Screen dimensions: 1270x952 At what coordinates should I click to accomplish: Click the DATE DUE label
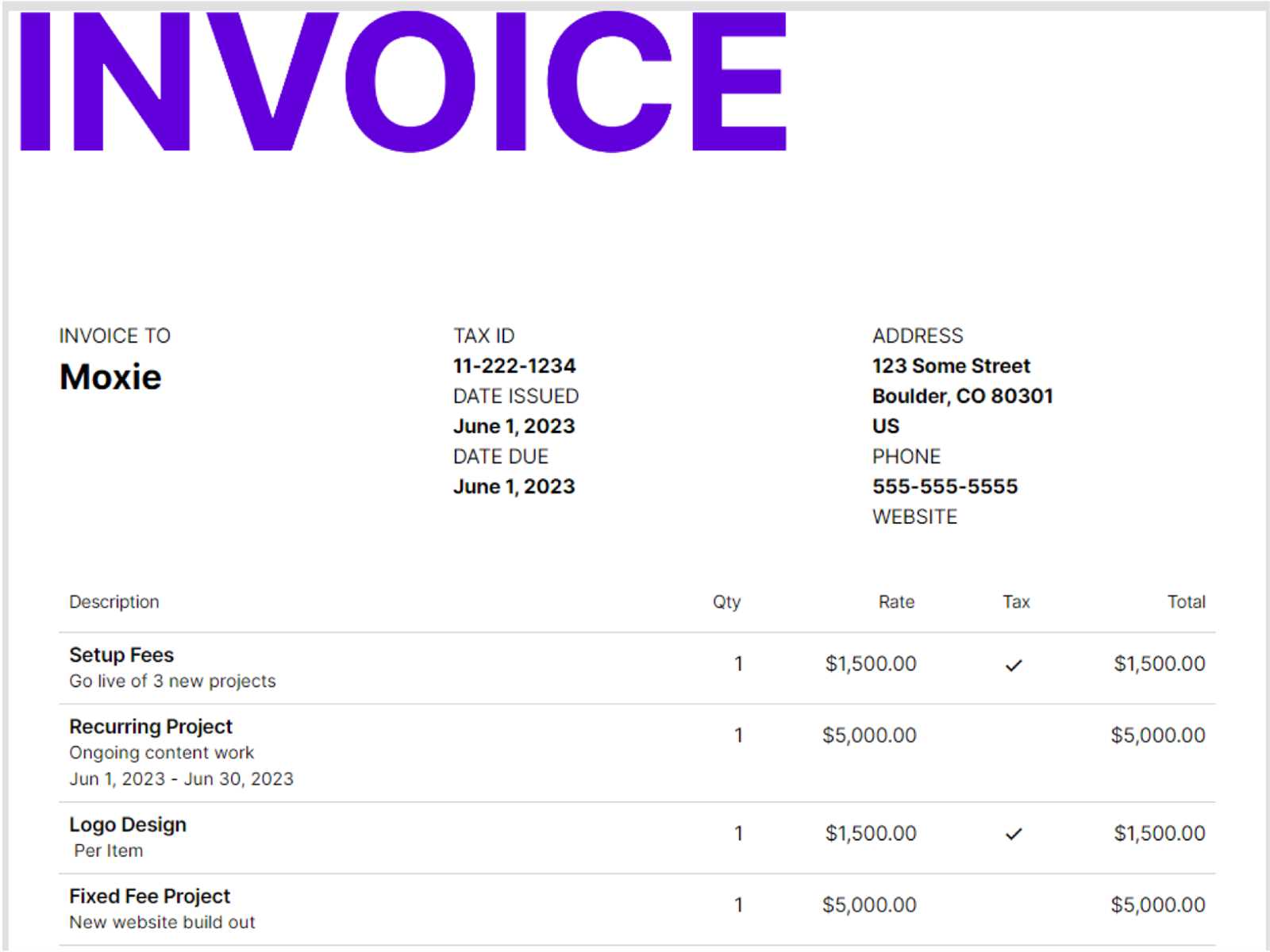click(501, 456)
